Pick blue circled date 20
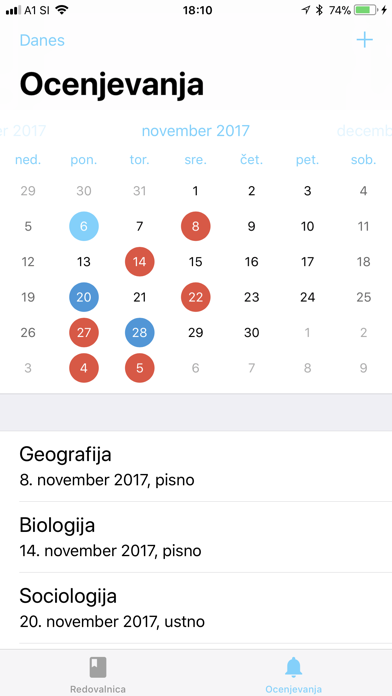The height and width of the screenshot is (696, 392). pos(84,297)
